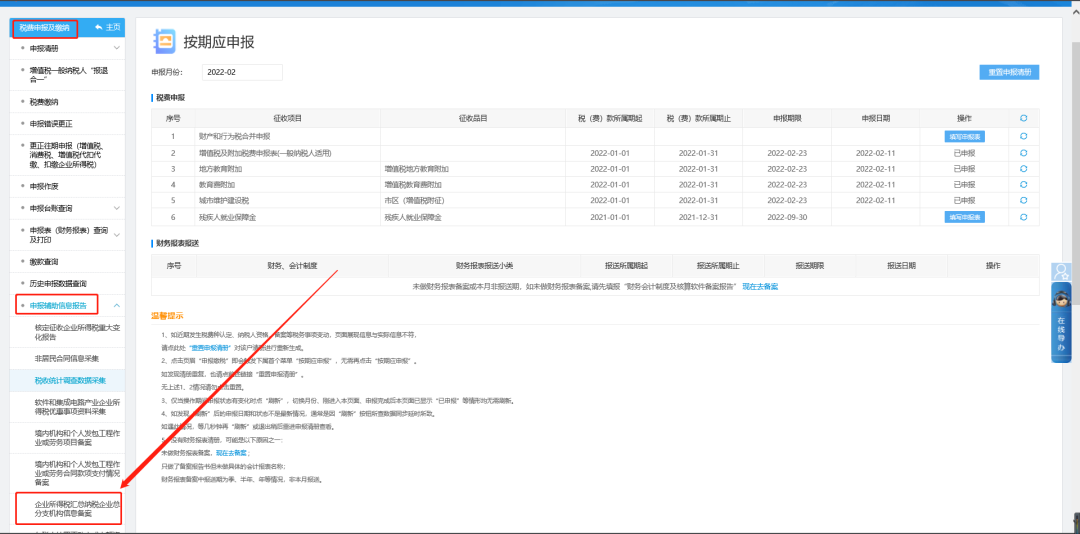Click refresh icon in table header row
Screen dimensions: 1080x534
coord(1023,118)
